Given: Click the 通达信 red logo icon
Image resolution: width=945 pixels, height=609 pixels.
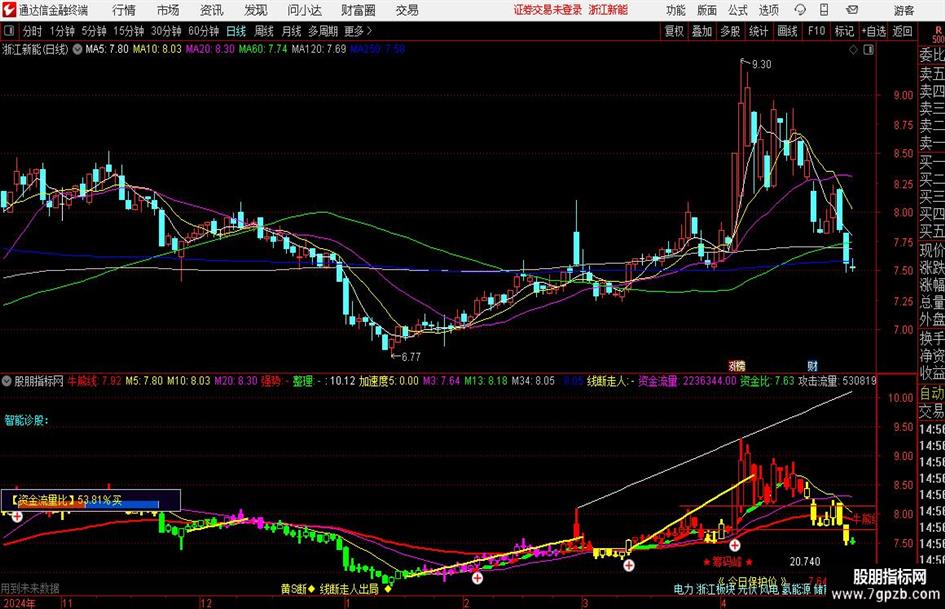Looking at the screenshot, I should [x=8, y=10].
